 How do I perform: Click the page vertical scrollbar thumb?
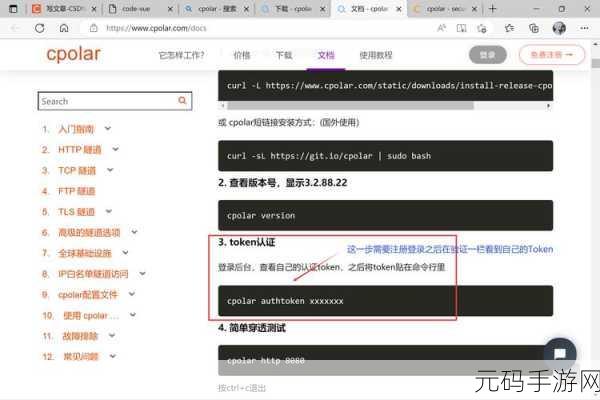click(x=595, y=63)
